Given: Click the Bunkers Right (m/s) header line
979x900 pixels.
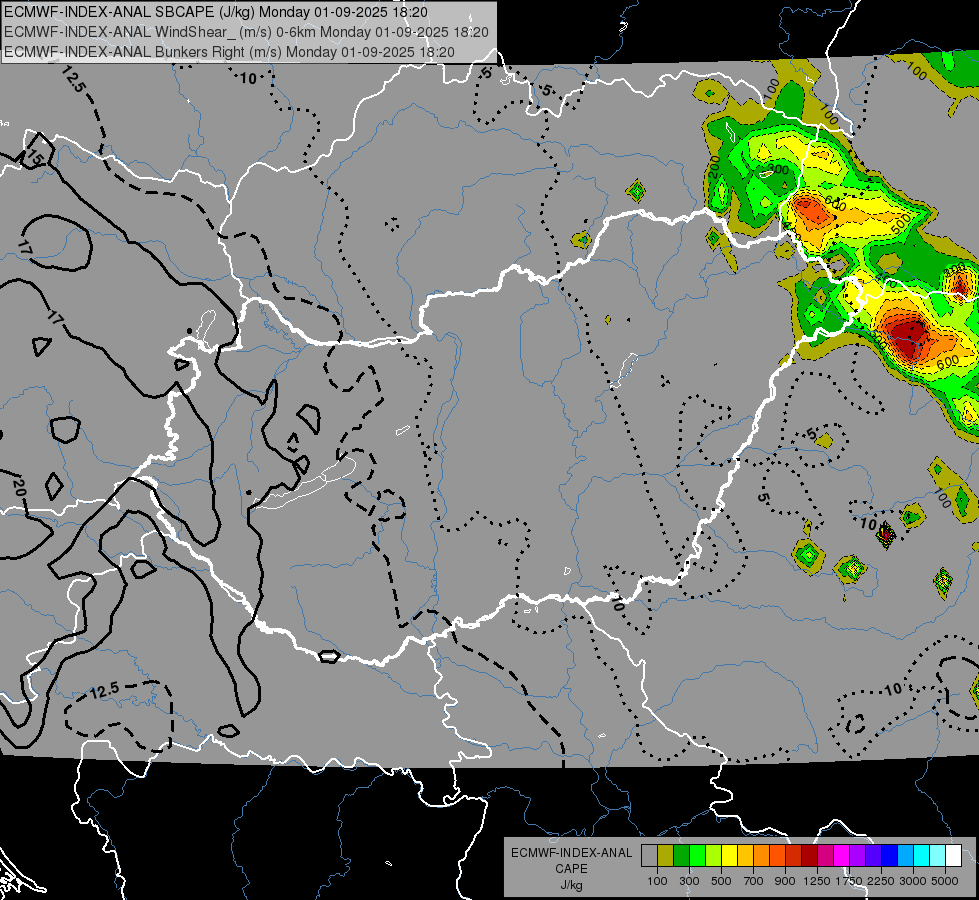Looking at the screenshot, I should coord(229,52).
